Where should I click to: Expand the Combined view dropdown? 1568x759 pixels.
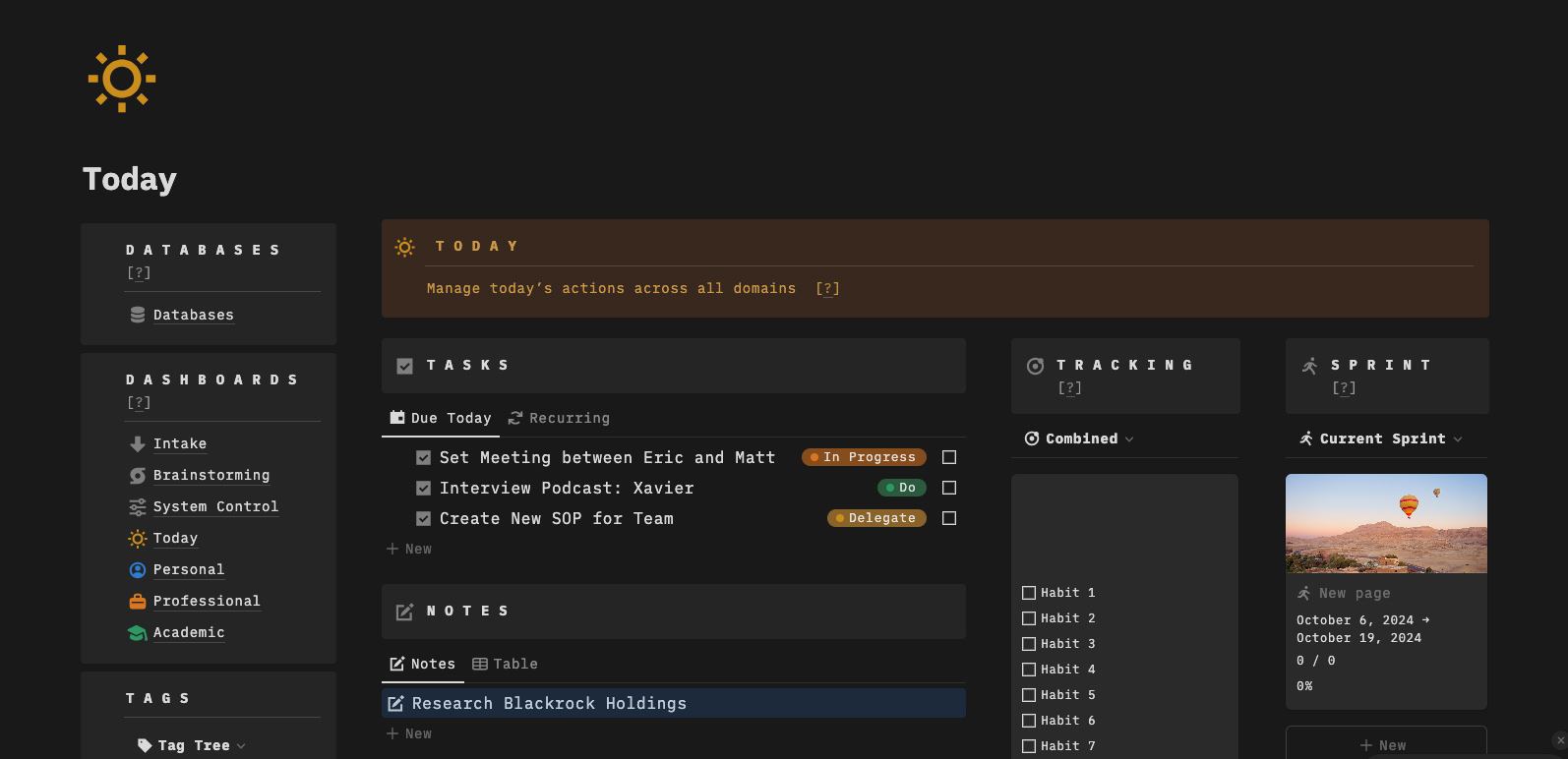click(x=1079, y=438)
